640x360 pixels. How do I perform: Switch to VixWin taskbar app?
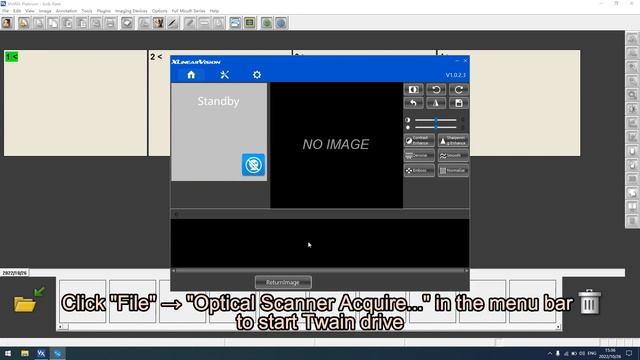(x=41, y=353)
